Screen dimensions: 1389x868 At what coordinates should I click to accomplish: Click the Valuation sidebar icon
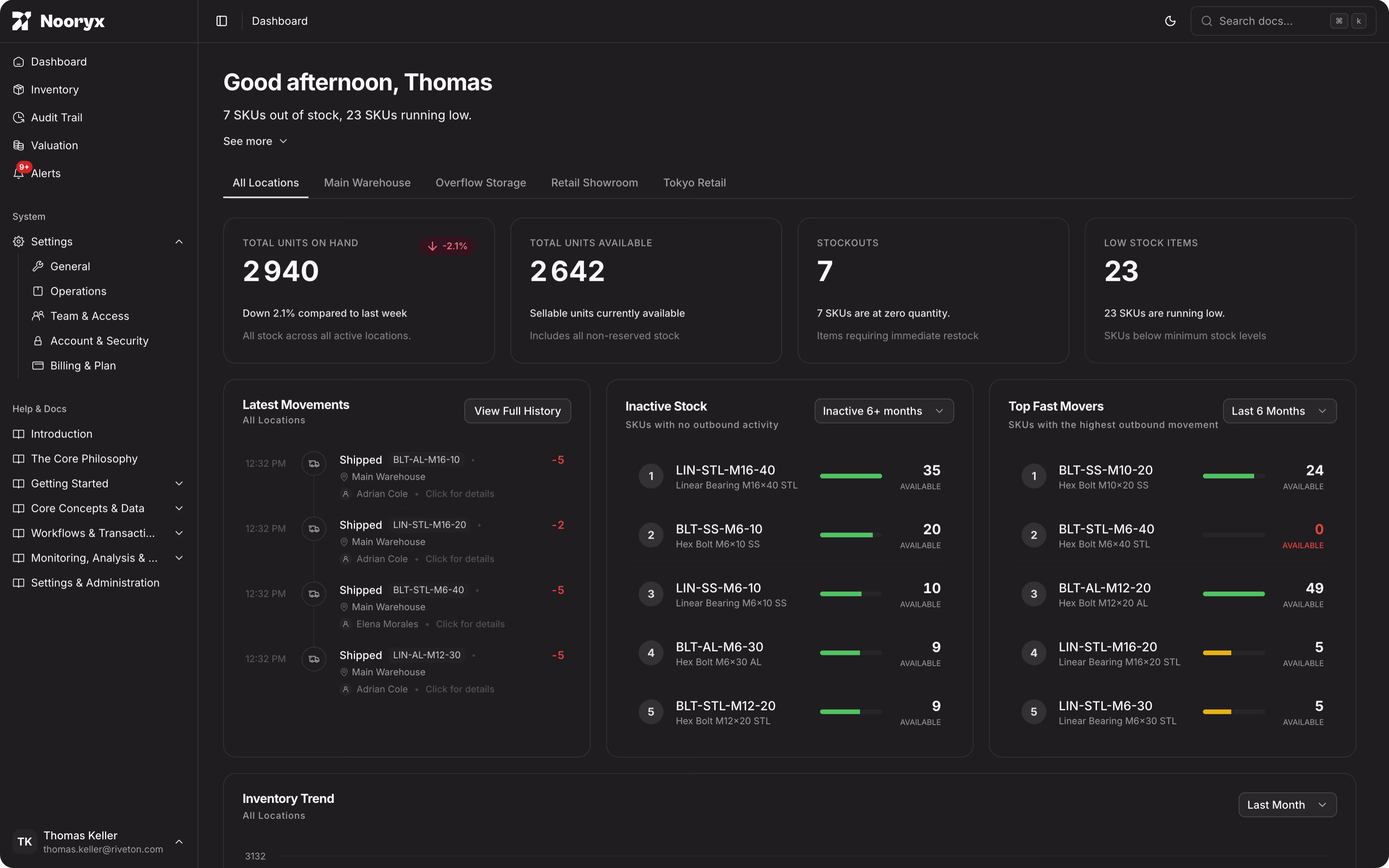click(x=18, y=145)
